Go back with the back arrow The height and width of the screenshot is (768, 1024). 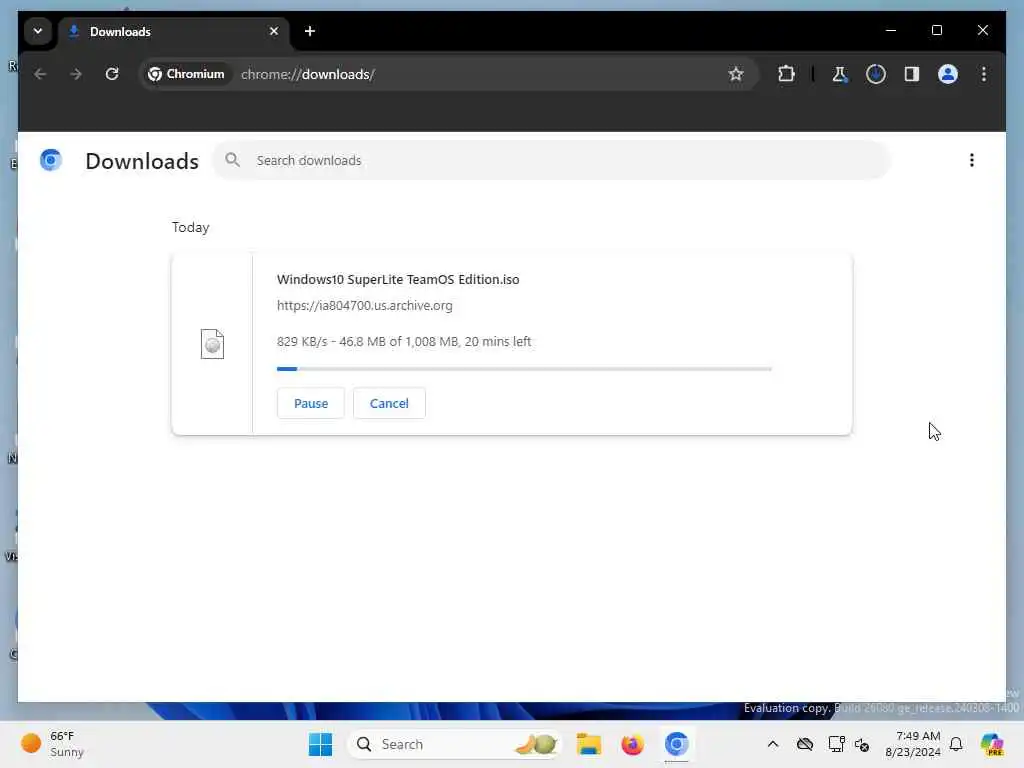40,74
